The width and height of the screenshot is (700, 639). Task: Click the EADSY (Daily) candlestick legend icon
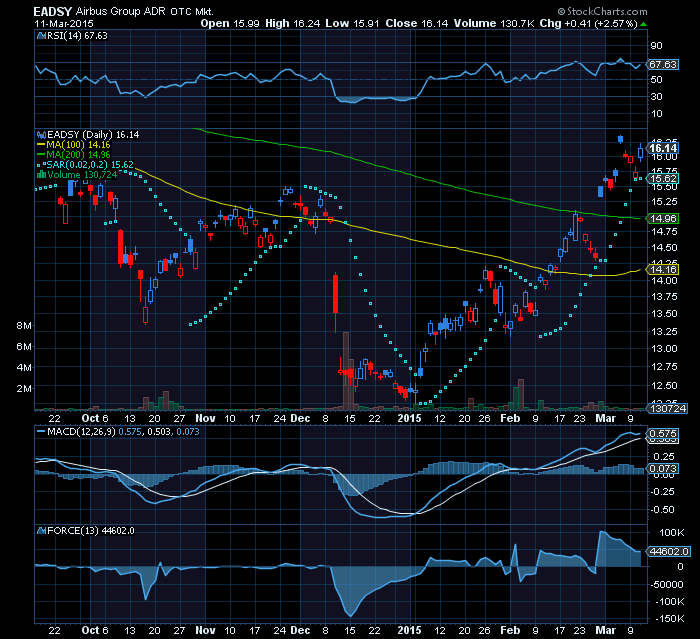(x=42, y=134)
